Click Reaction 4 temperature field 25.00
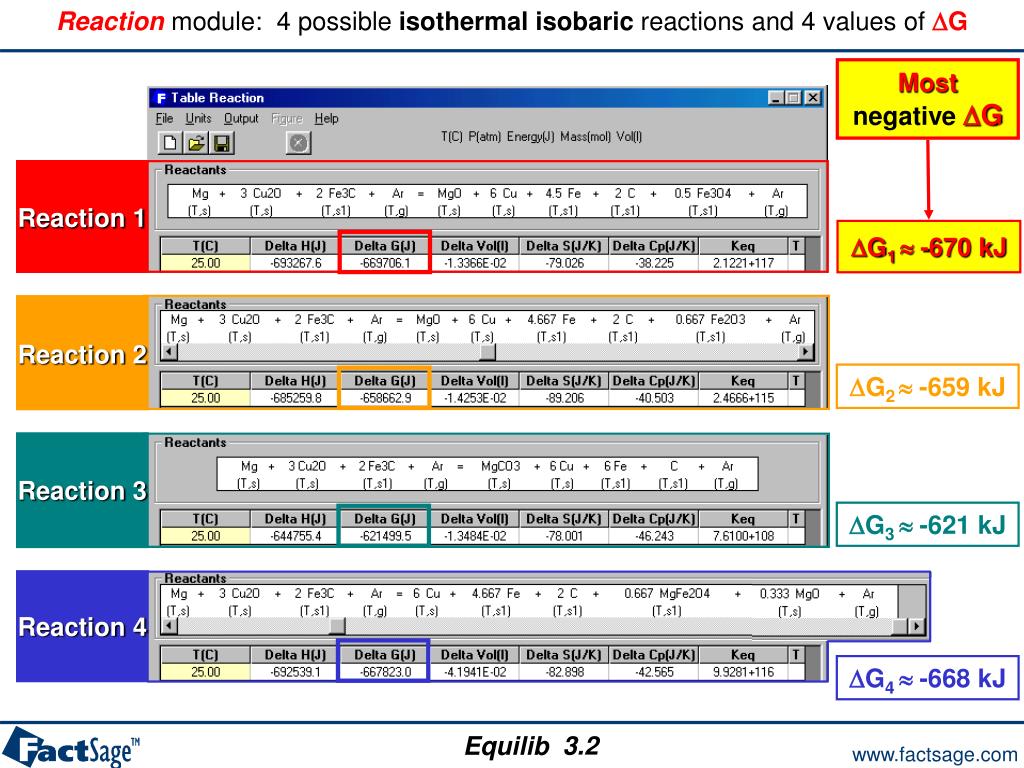 tap(205, 672)
